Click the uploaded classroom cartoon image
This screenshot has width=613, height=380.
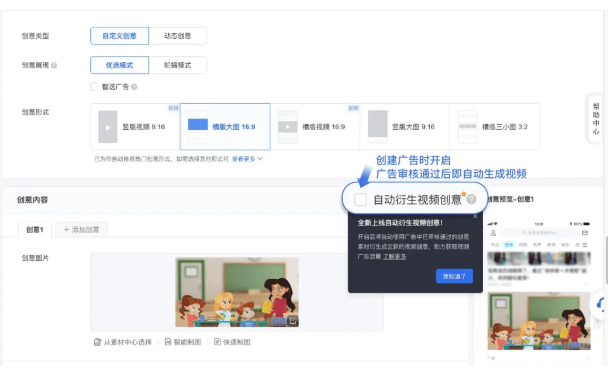237,292
